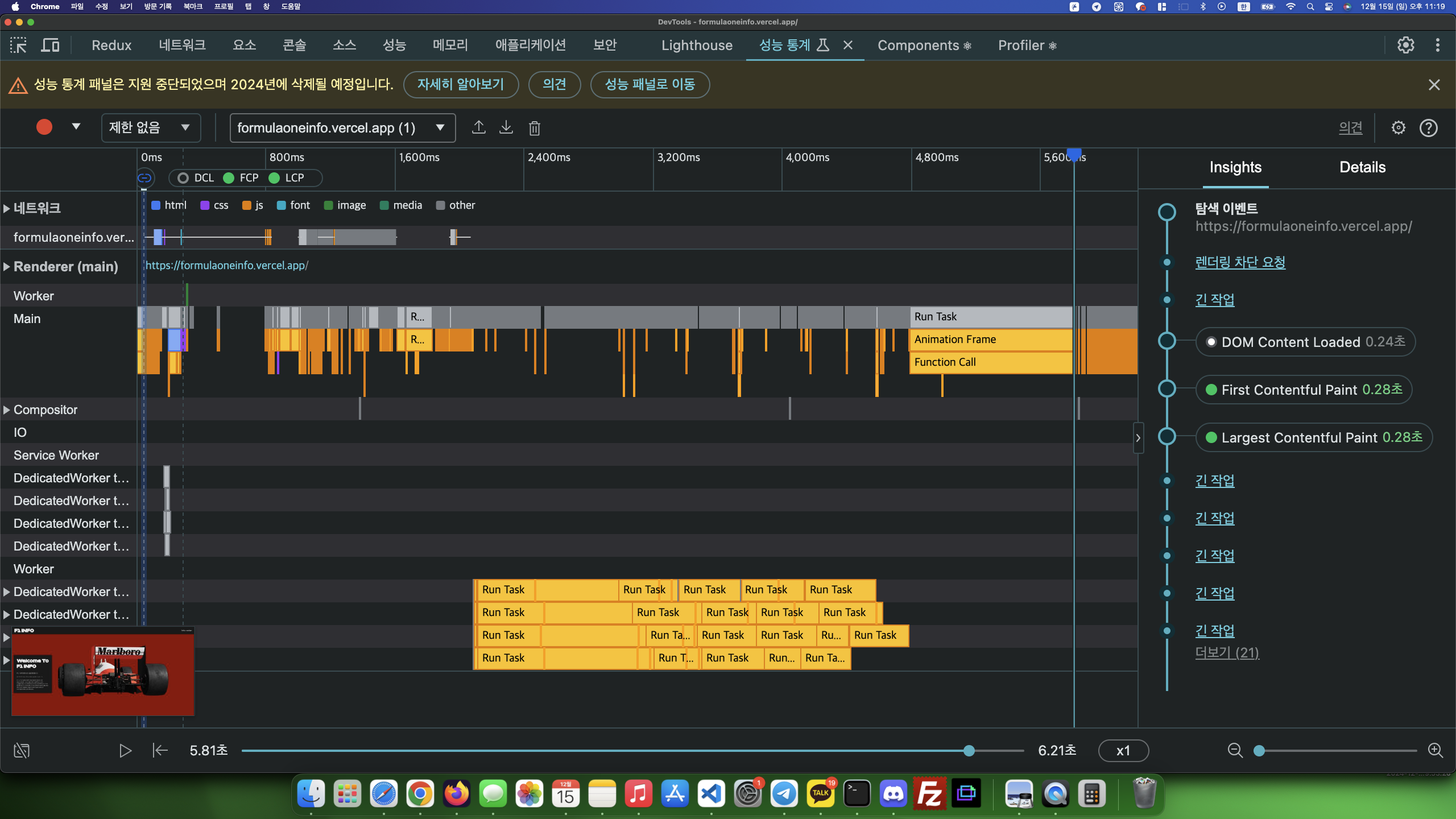
Task: Open the Lighthouse panel tab
Action: [697, 45]
